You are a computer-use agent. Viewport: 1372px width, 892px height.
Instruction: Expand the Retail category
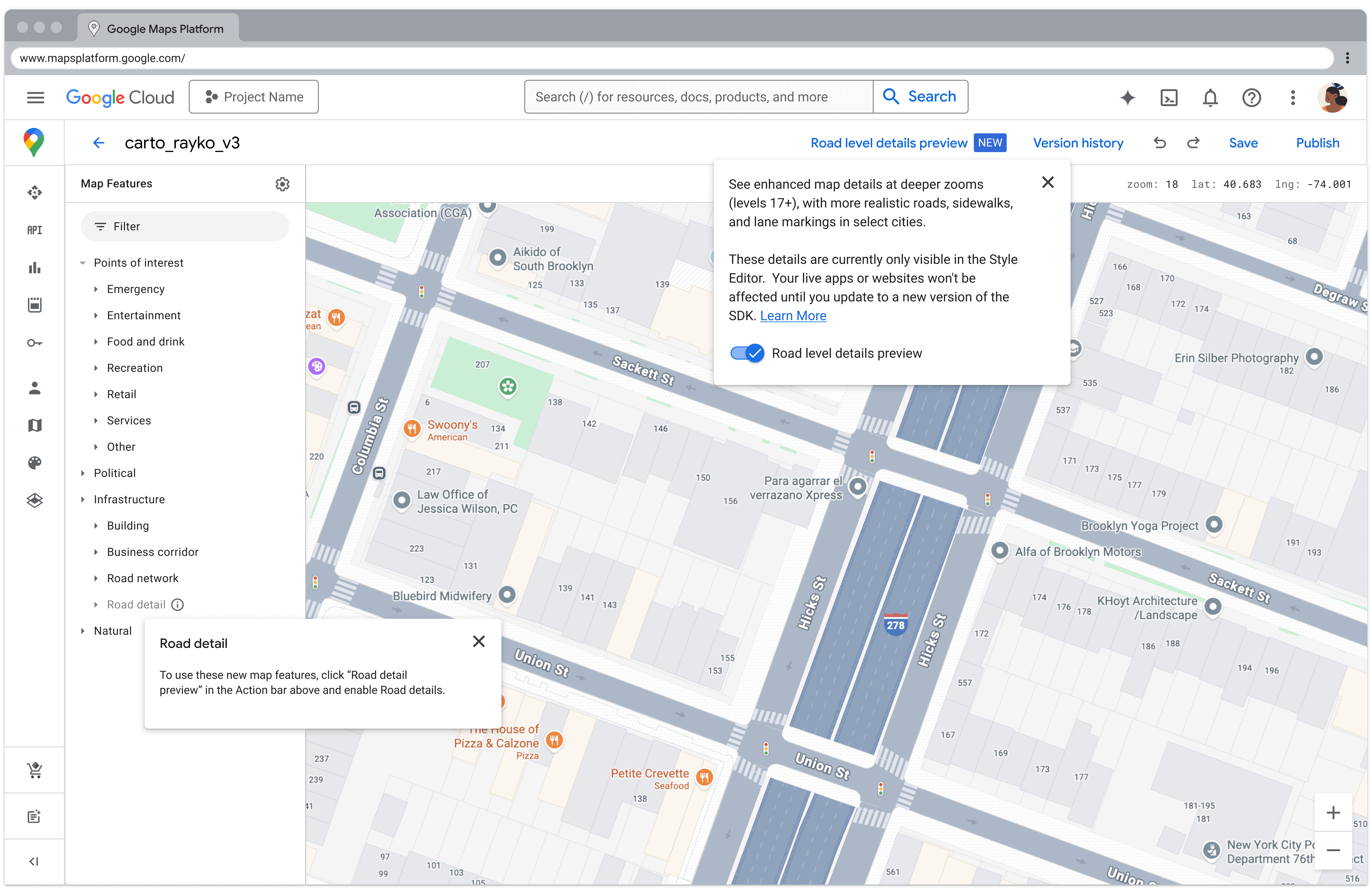pos(96,394)
